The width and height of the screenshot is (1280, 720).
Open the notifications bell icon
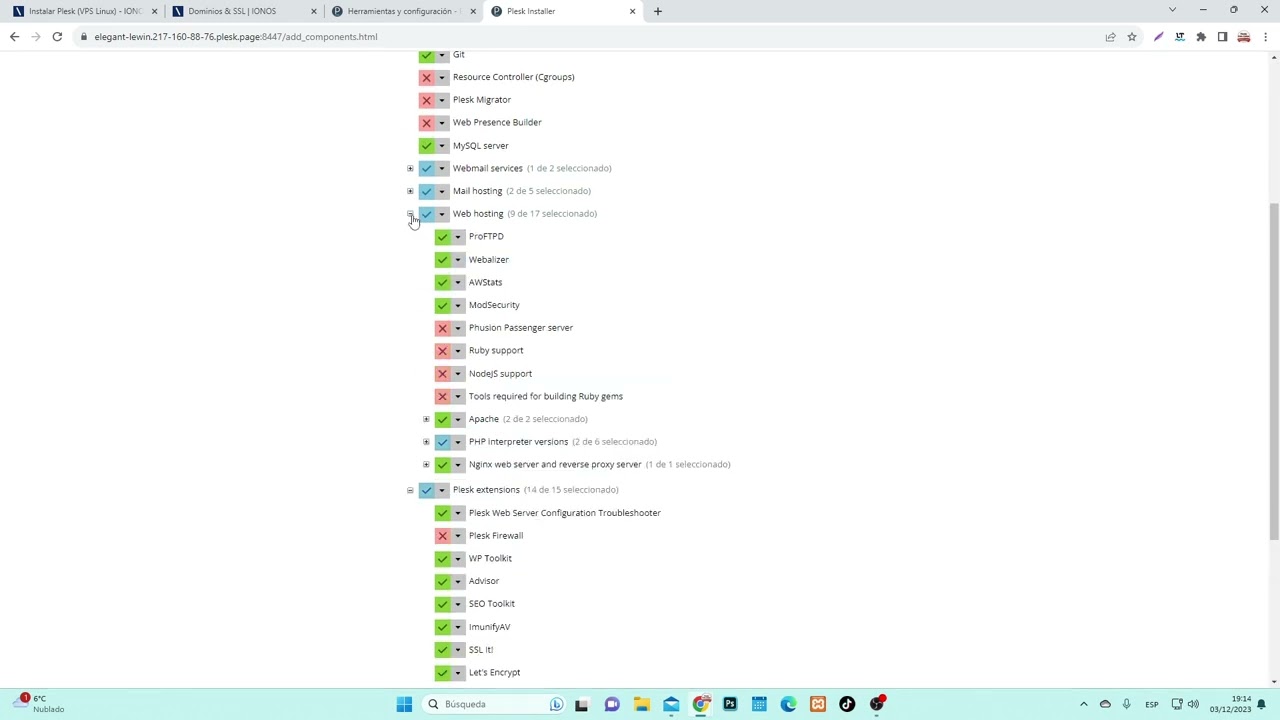click(x=1261, y=704)
